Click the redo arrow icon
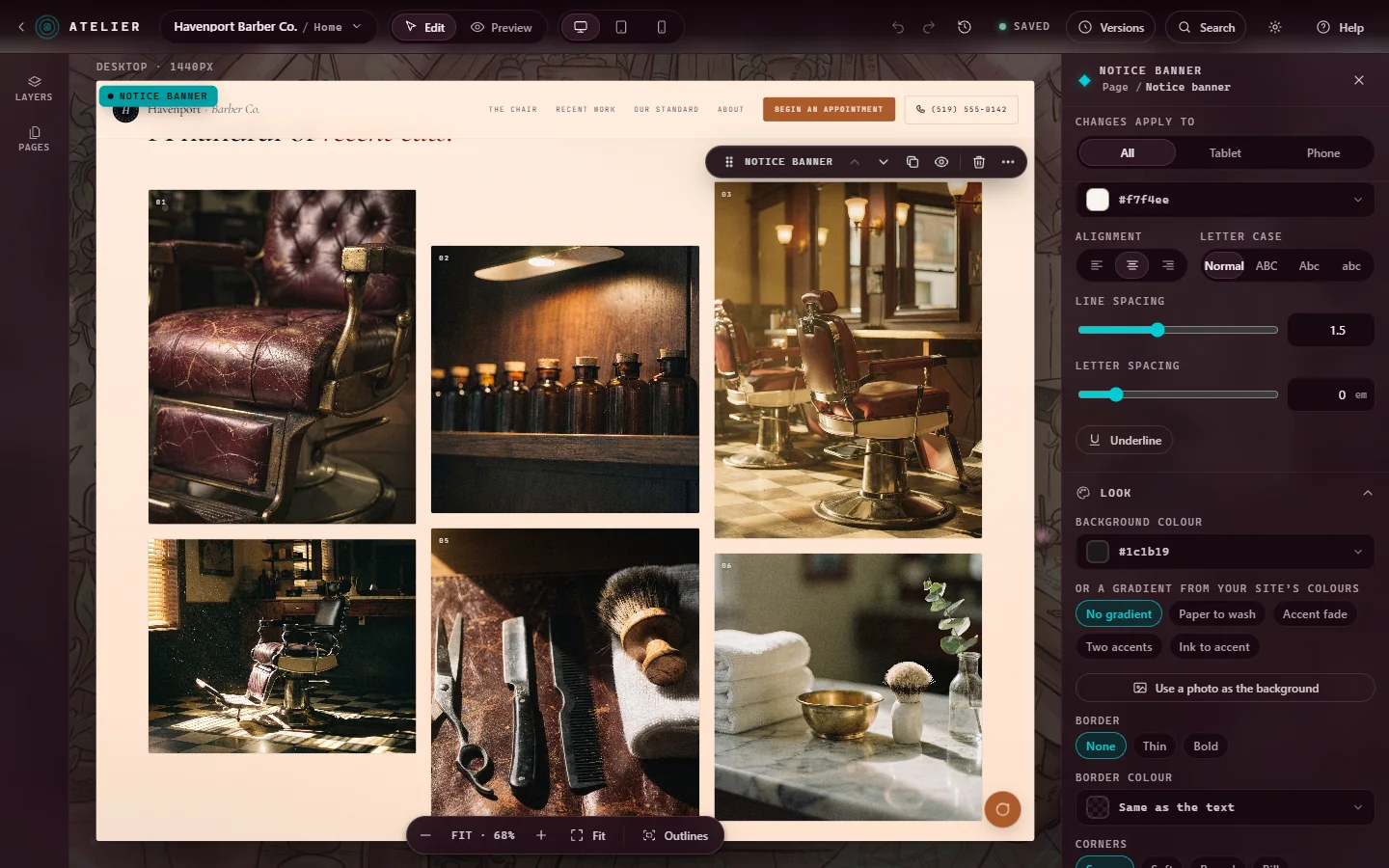This screenshot has height=868, width=1389. click(x=929, y=27)
